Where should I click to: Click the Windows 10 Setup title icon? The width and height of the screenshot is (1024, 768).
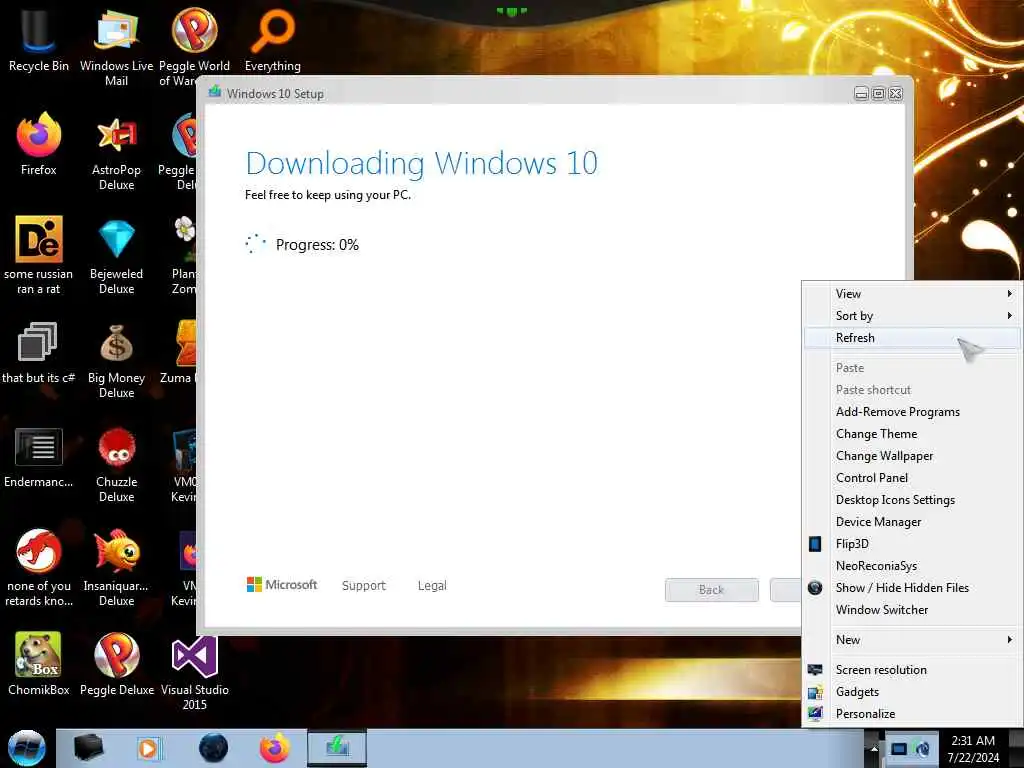pyautogui.click(x=215, y=92)
